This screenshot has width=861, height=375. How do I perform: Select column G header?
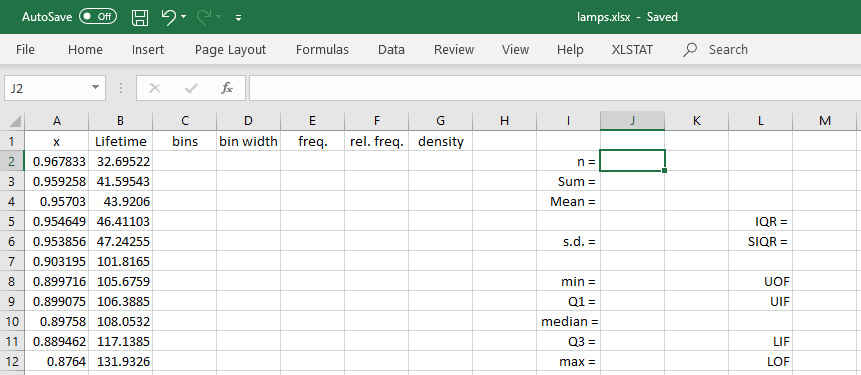[x=440, y=121]
